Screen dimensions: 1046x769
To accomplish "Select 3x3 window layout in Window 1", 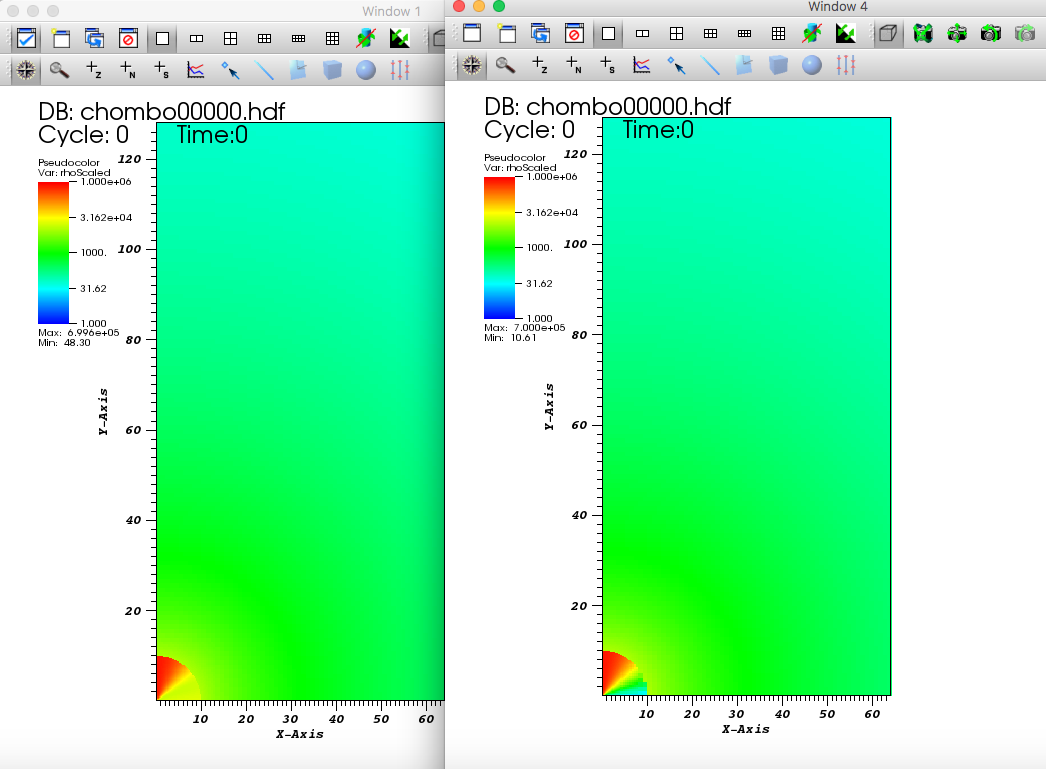I will pos(332,39).
